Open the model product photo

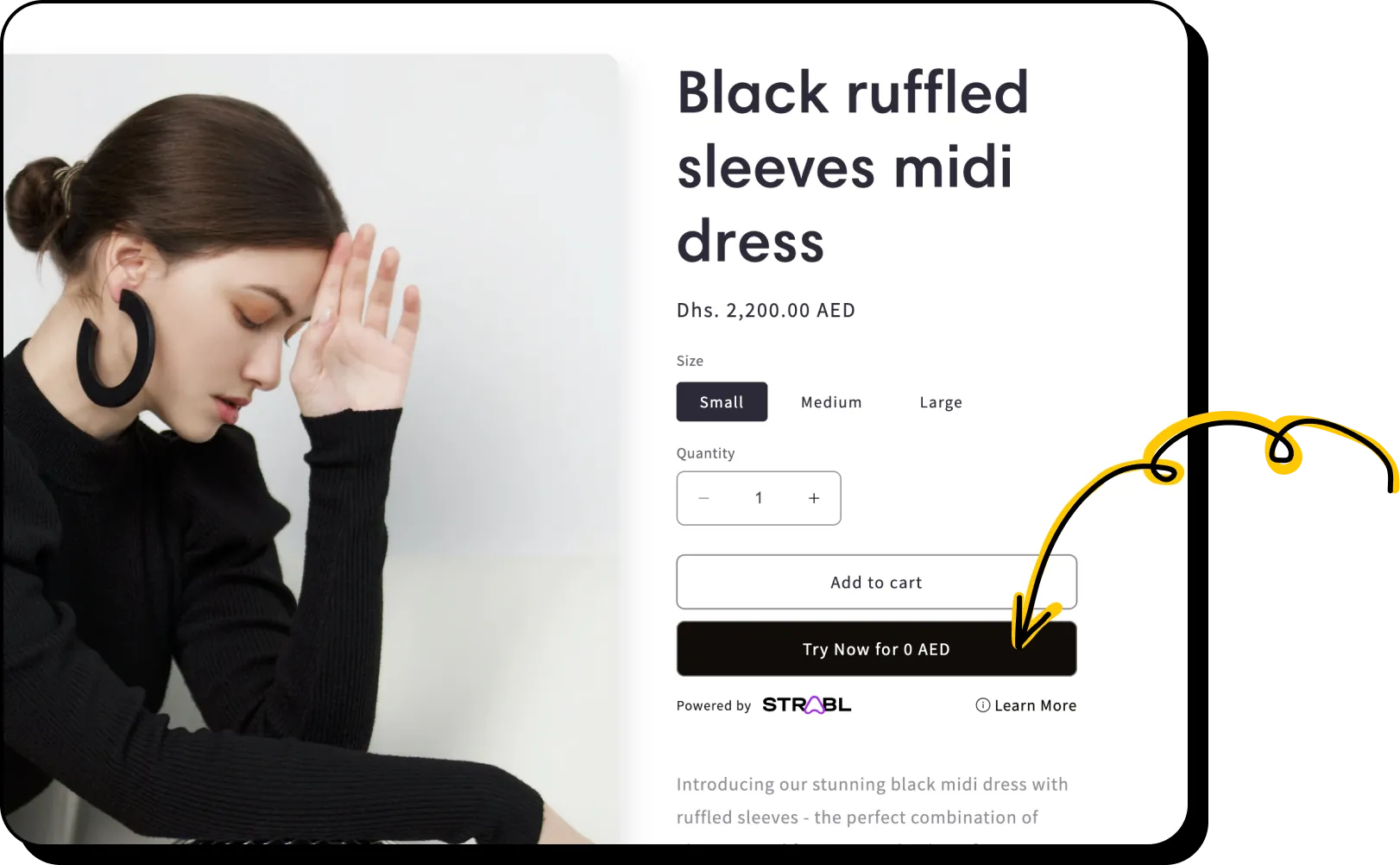click(x=311, y=449)
